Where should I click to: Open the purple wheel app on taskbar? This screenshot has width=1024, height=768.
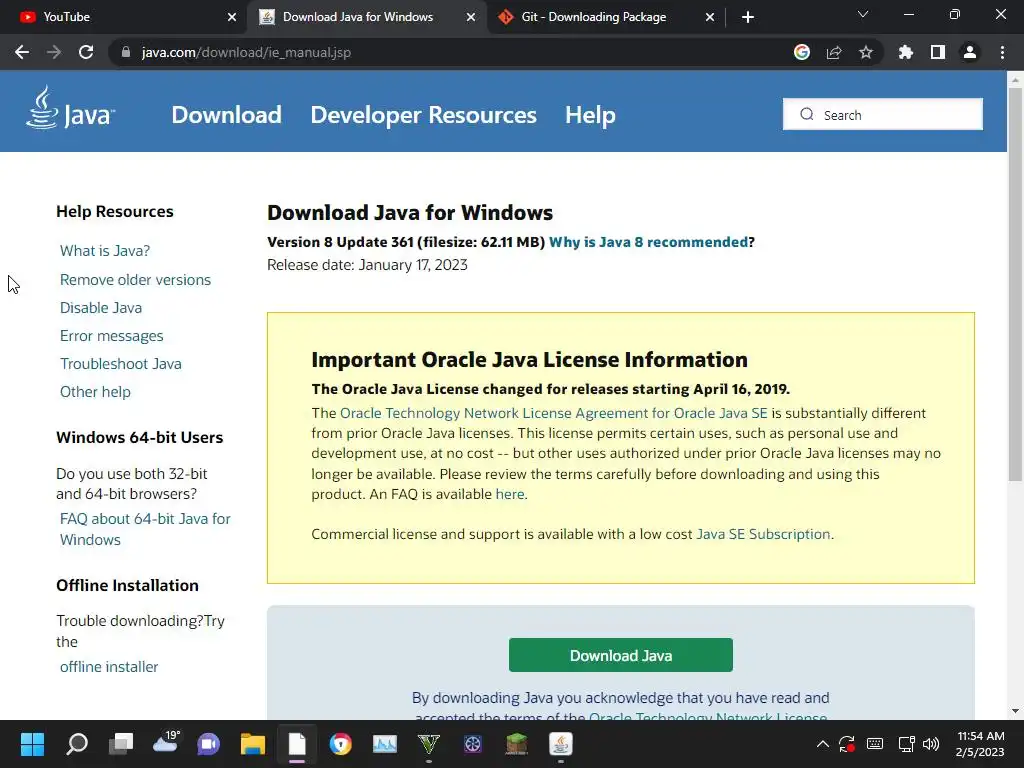(473, 744)
